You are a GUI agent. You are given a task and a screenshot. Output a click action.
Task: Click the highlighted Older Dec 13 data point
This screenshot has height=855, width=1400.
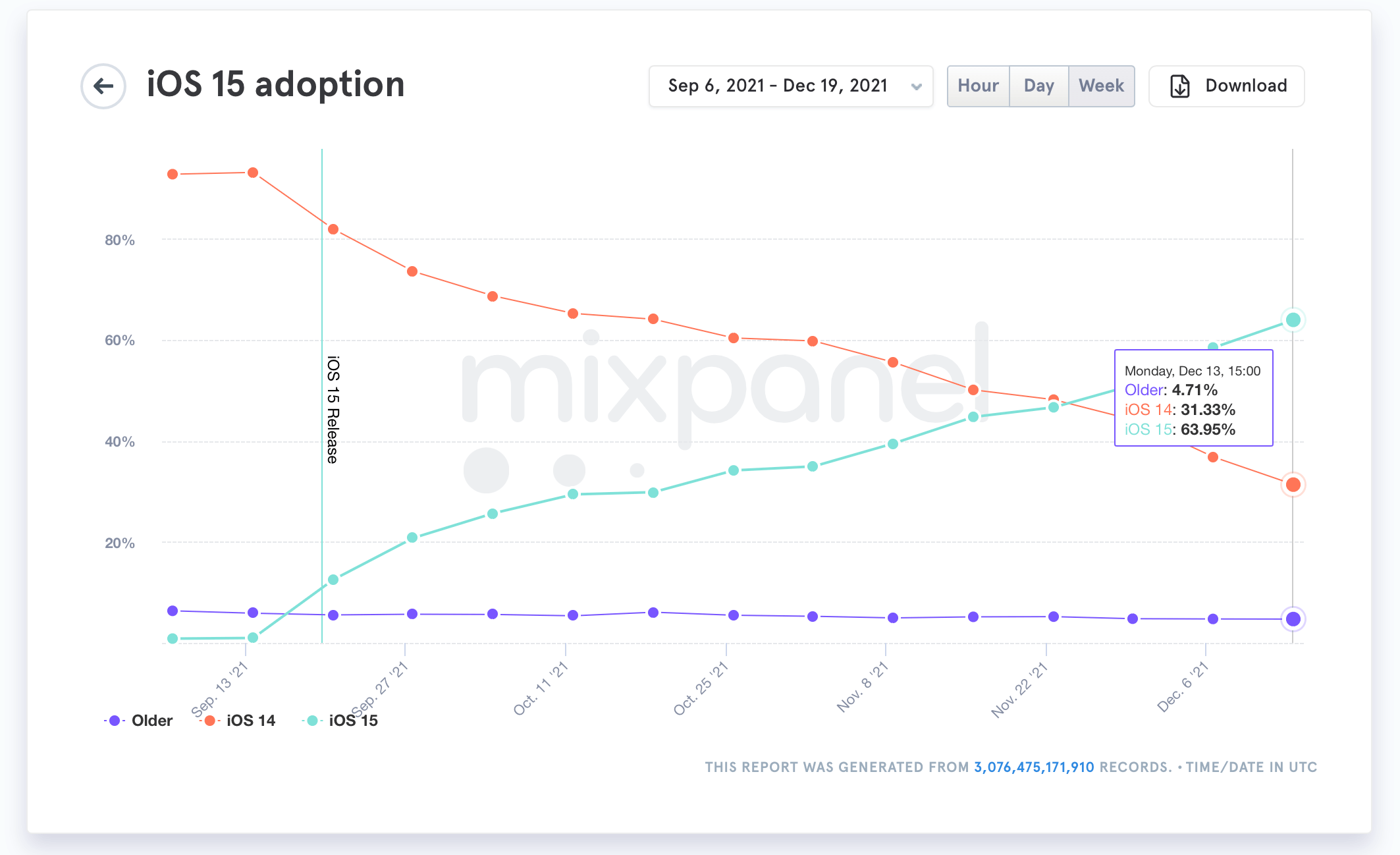1293,619
